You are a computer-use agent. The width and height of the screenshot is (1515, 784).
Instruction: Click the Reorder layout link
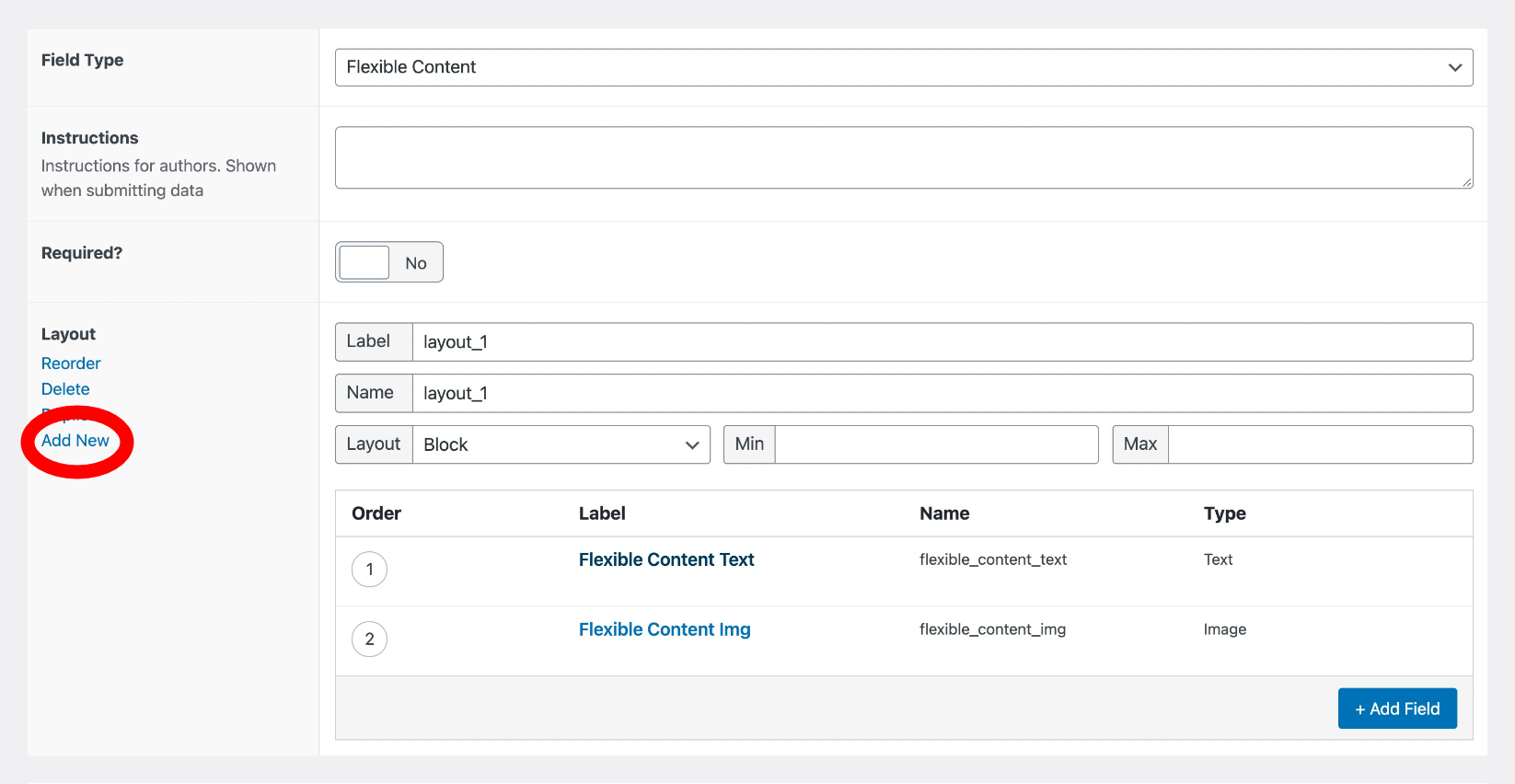pyautogui.click(x=71, y=363)
